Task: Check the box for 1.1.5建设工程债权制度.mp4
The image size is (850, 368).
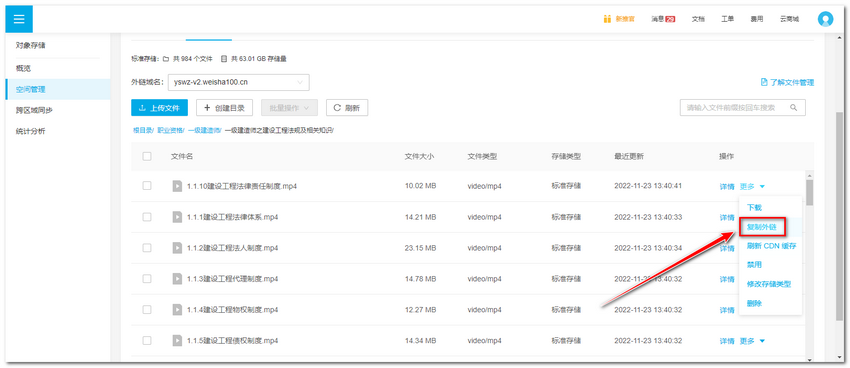Action: 147,340
